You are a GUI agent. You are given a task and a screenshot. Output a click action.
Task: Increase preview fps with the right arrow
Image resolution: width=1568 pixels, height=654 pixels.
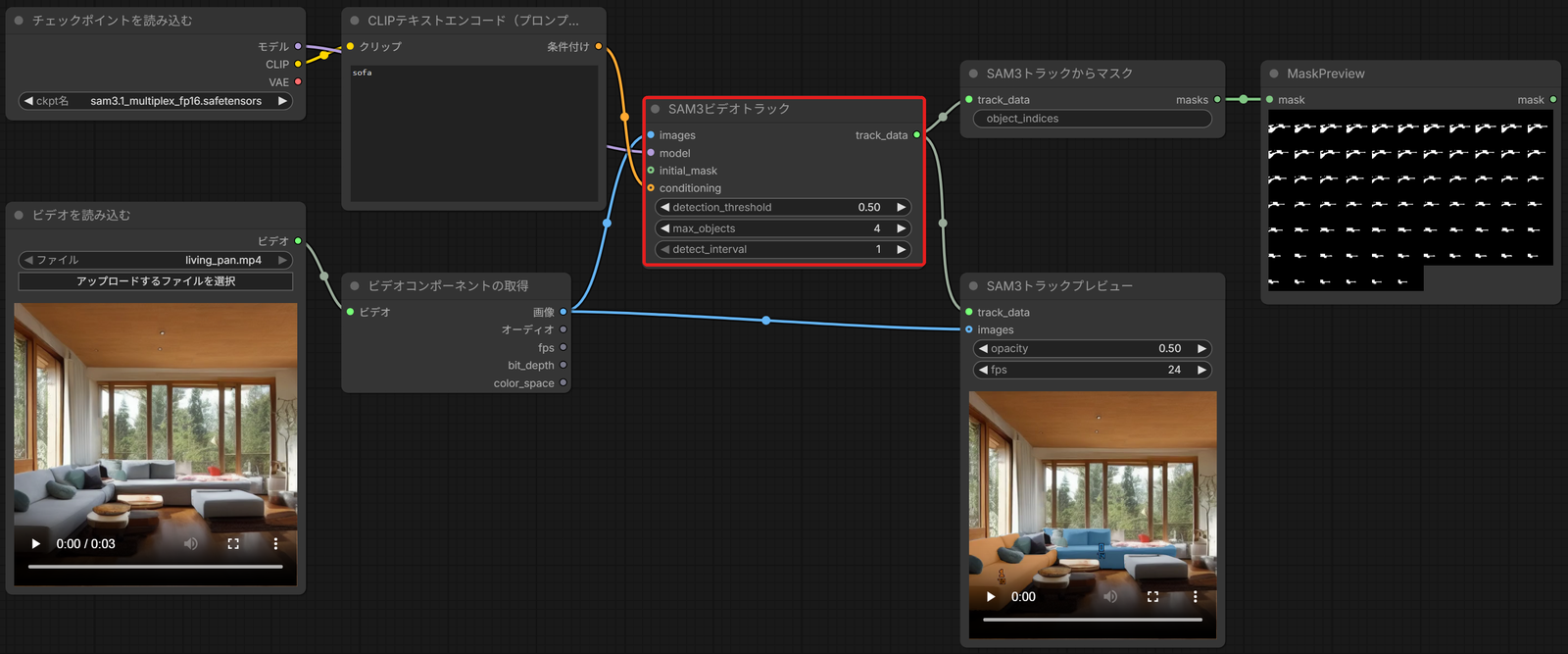click(x=1202, y=370)
